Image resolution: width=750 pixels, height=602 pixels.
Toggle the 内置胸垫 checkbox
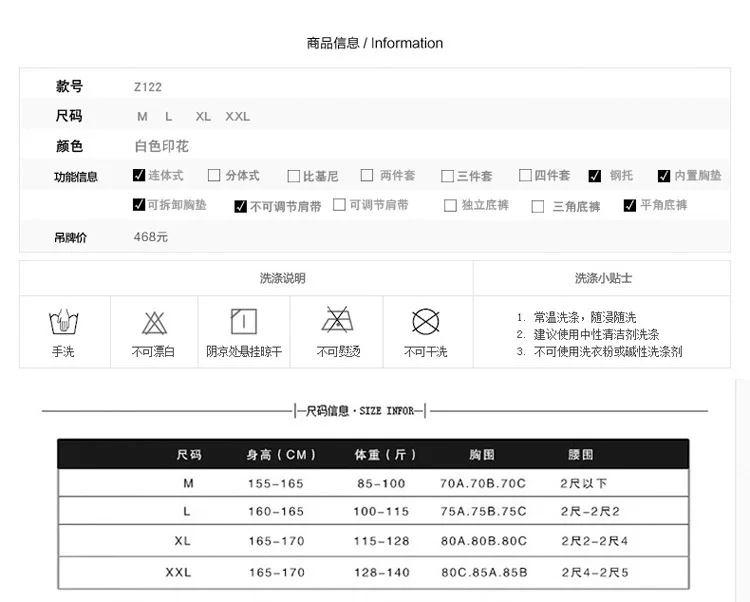tap(664, 176)
